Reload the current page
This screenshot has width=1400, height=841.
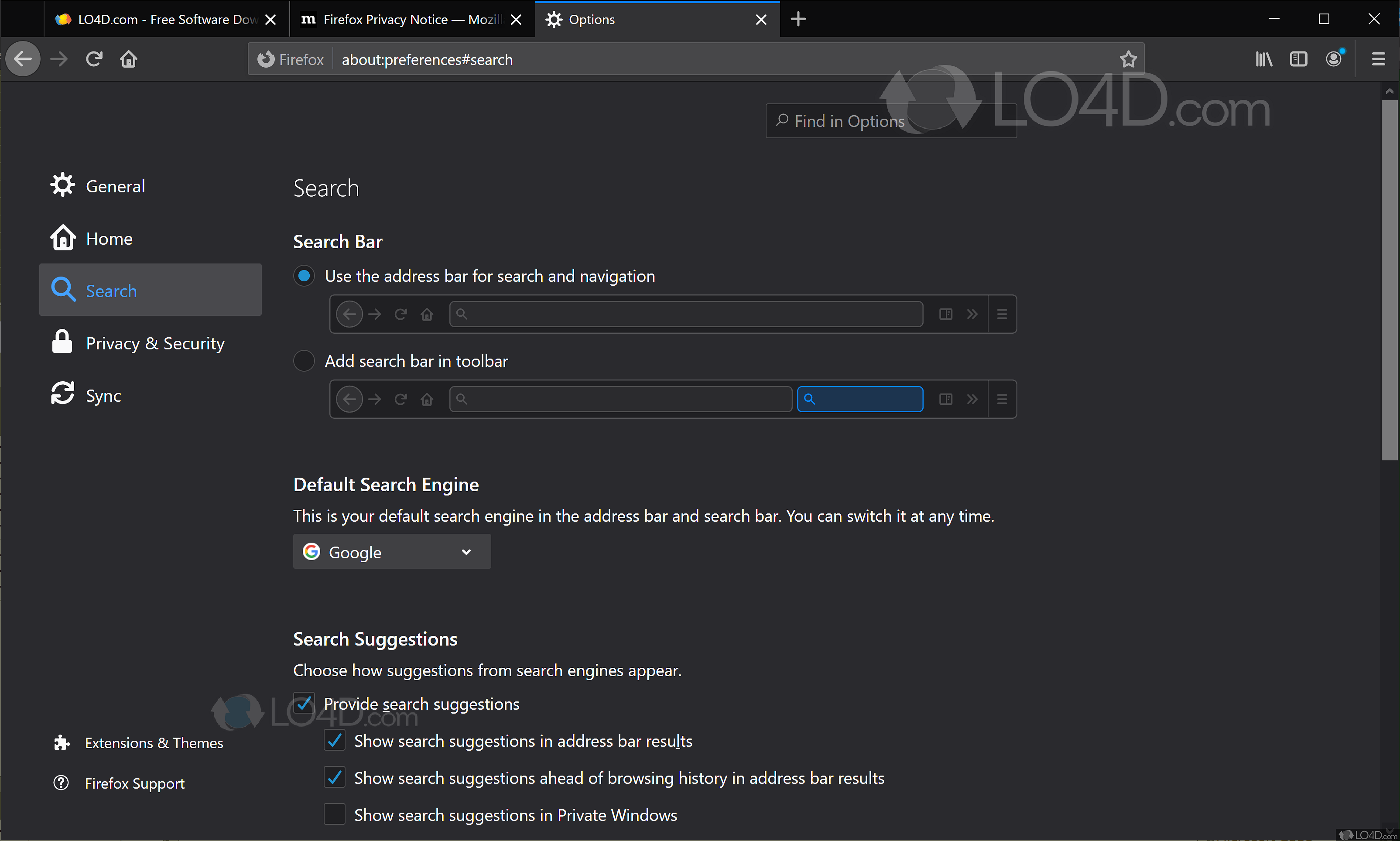pos(93,59)
